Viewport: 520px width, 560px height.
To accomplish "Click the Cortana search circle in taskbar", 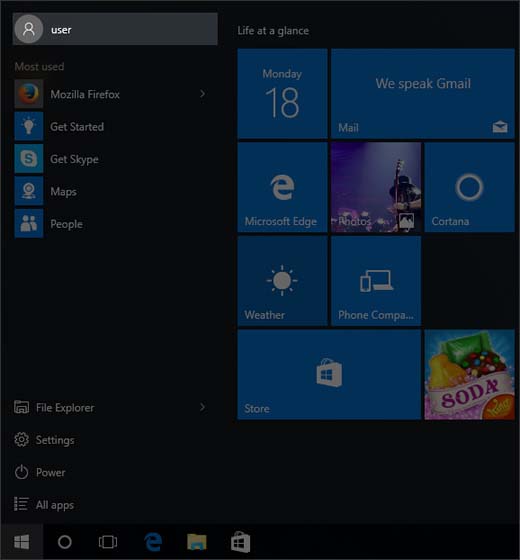I will [x=65, y=542].
